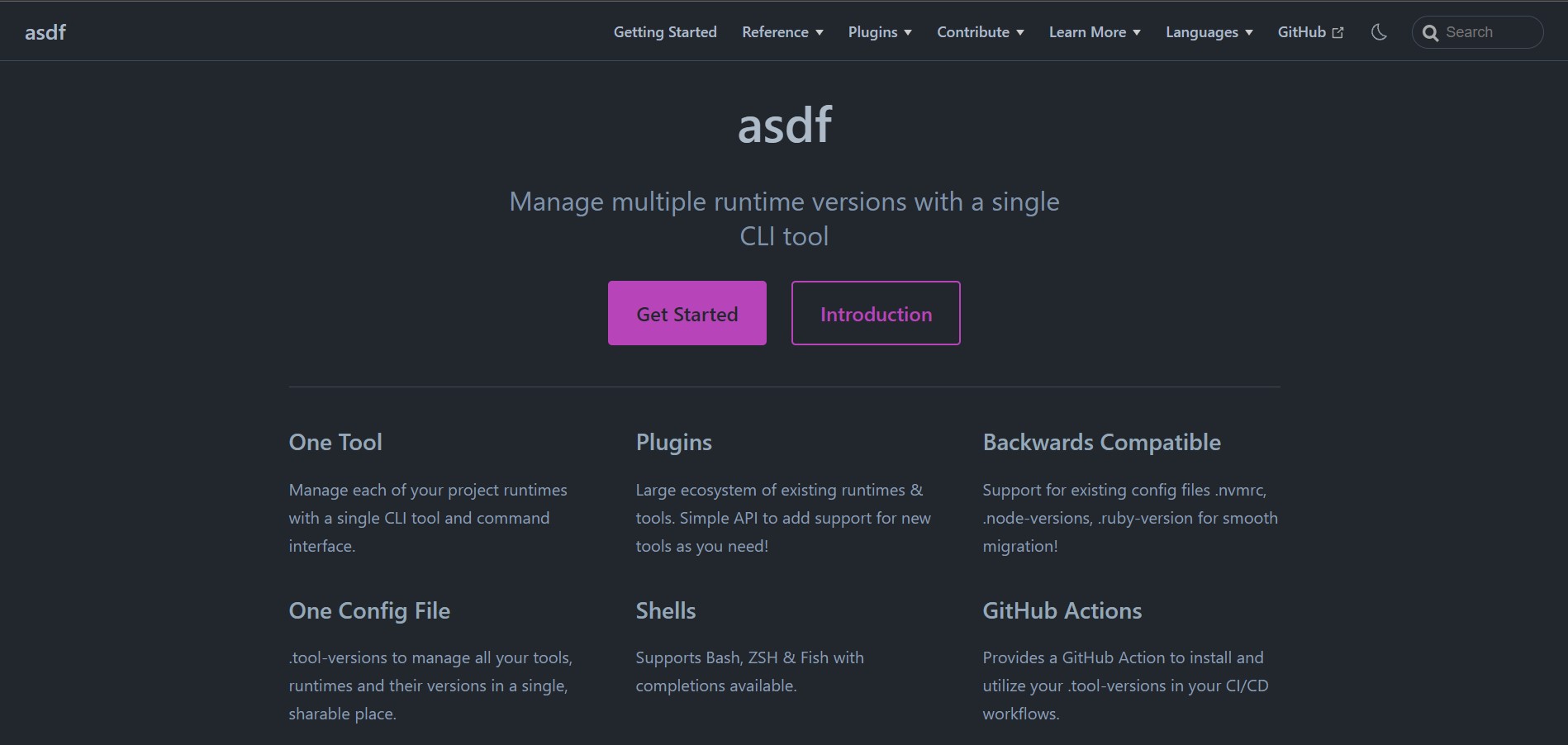Click the Plugins feature heading
The width and height of the screenshot is (1568, 745).
(673, 443)
